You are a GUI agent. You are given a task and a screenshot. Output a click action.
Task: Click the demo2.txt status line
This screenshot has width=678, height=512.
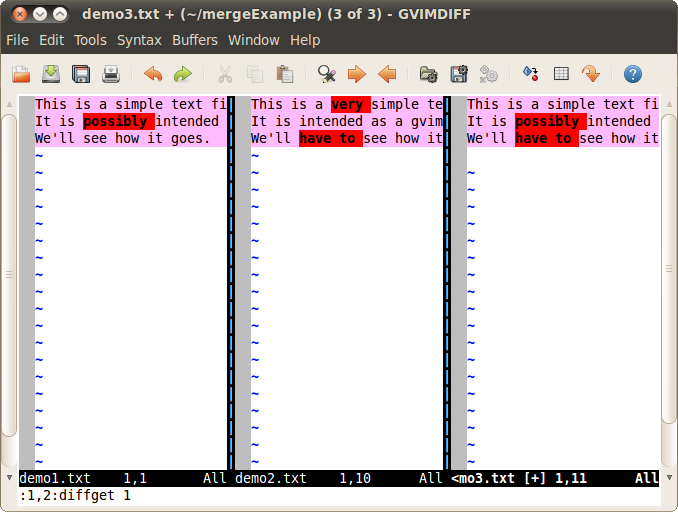339,478
